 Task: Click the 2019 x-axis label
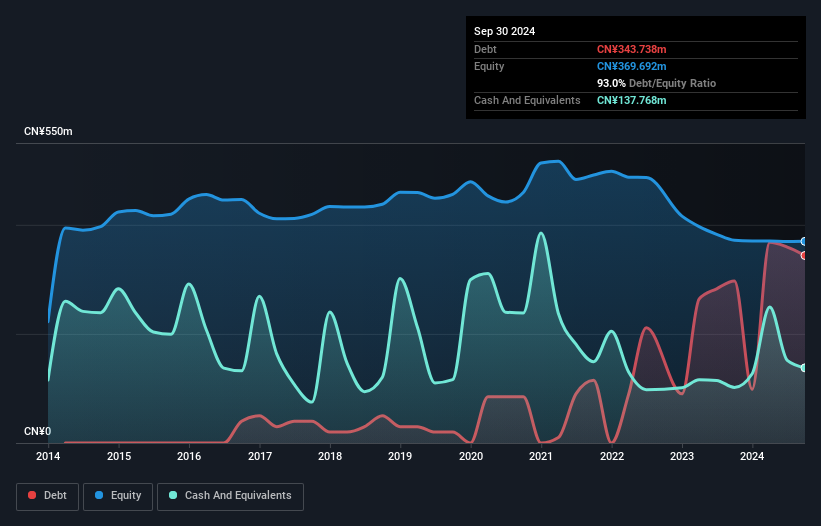pyautogui.click(x=400, y=456)
